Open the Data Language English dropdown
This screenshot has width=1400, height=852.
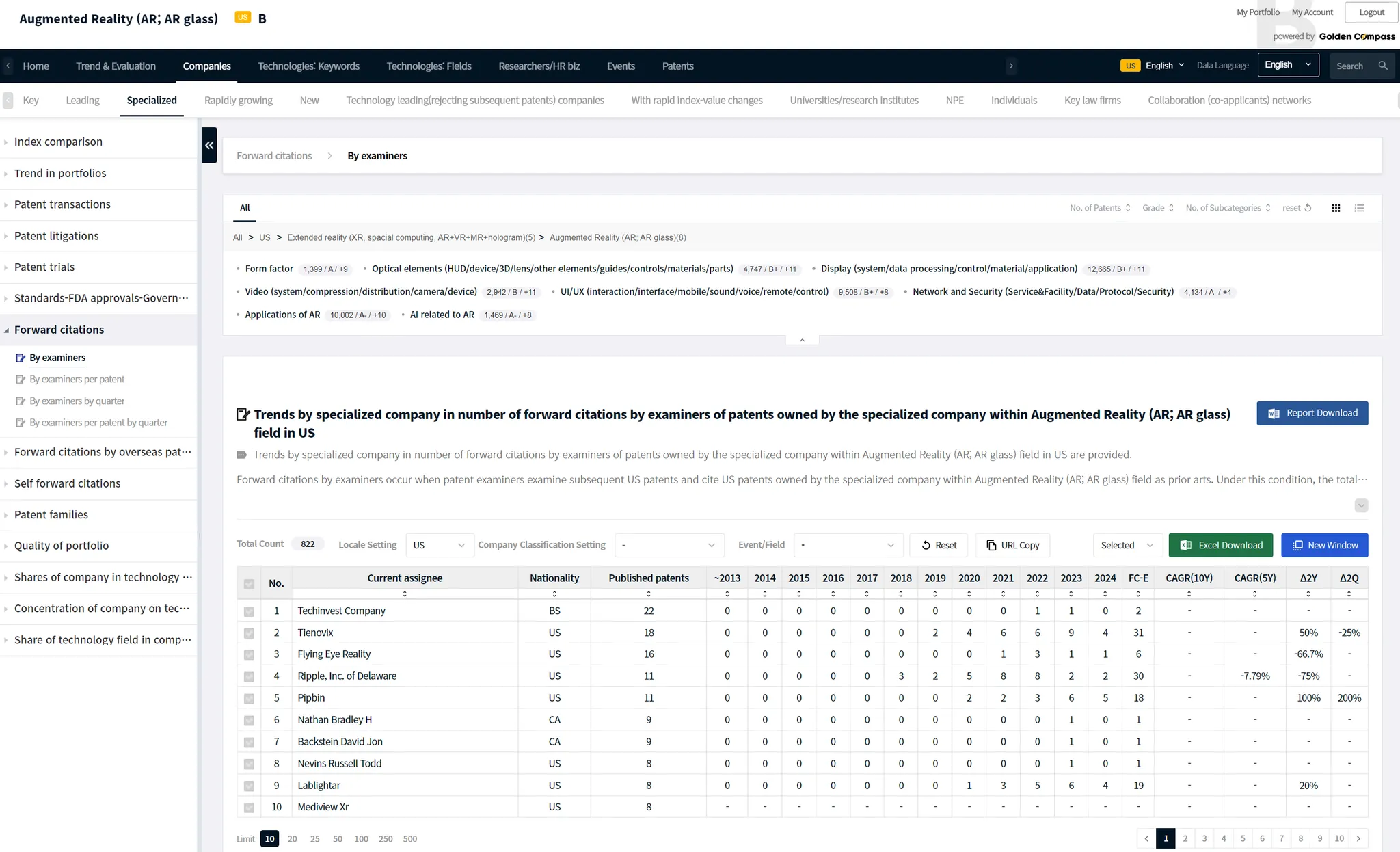click(x=1287, y=65)
